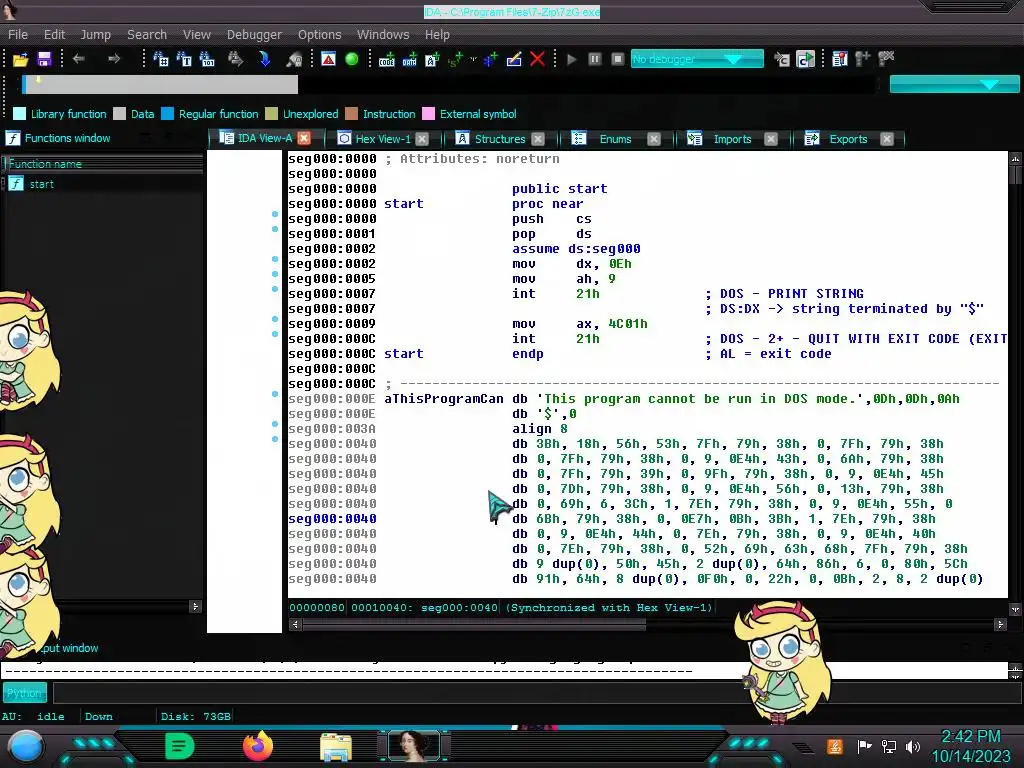
Task: Close the Hex View-1 tab
Action: pyautogui.click(x=422, y=138)
